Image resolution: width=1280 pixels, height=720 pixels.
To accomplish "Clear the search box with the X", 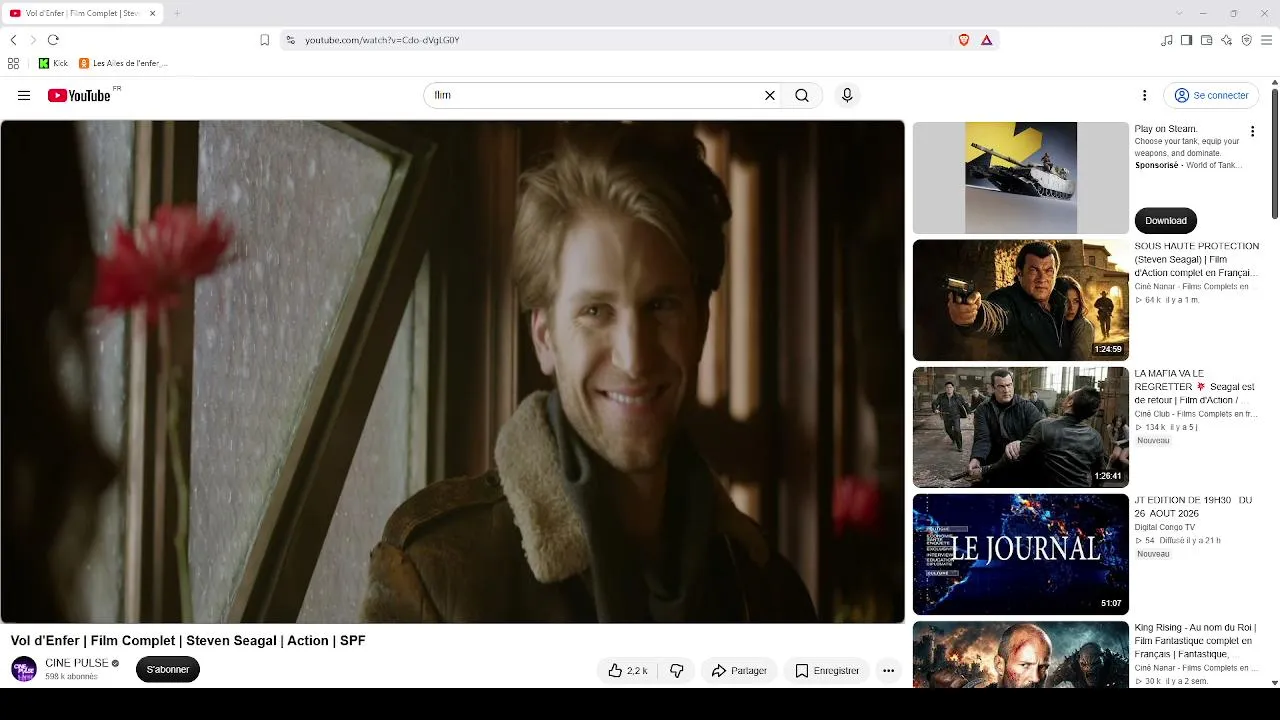I will [x=770, y=95].
